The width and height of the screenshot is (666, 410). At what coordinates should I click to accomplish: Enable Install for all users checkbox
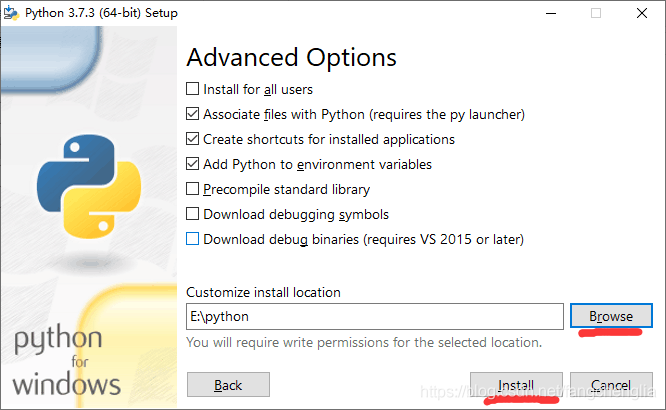192,89
